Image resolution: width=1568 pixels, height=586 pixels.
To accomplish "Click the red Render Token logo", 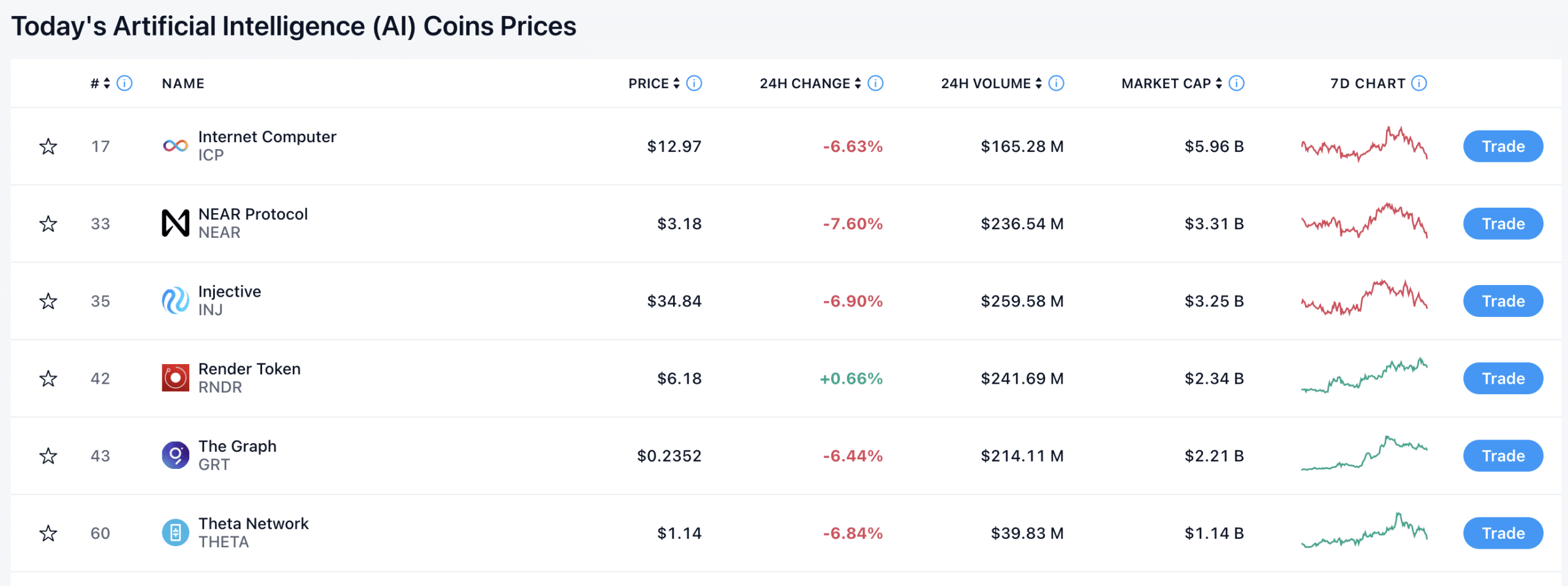I will [x=175, y=378].
